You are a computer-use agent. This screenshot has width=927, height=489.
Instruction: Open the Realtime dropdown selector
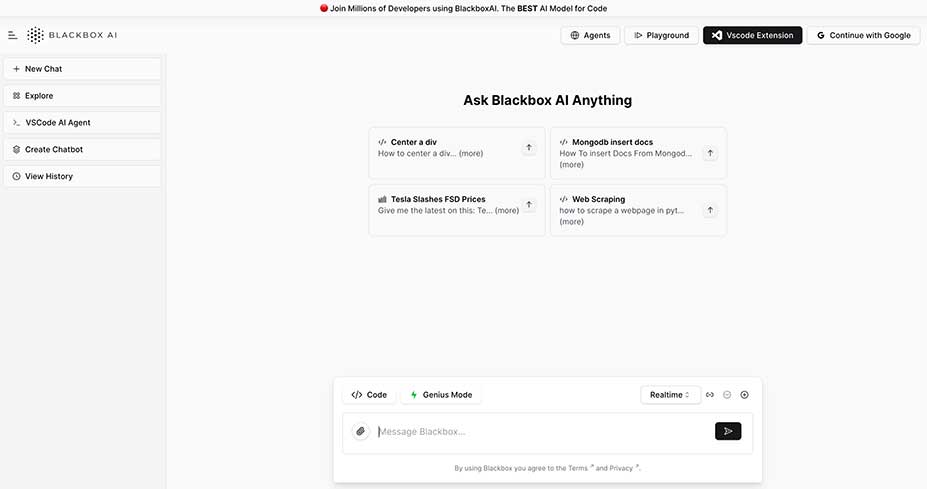click(670, 395)
